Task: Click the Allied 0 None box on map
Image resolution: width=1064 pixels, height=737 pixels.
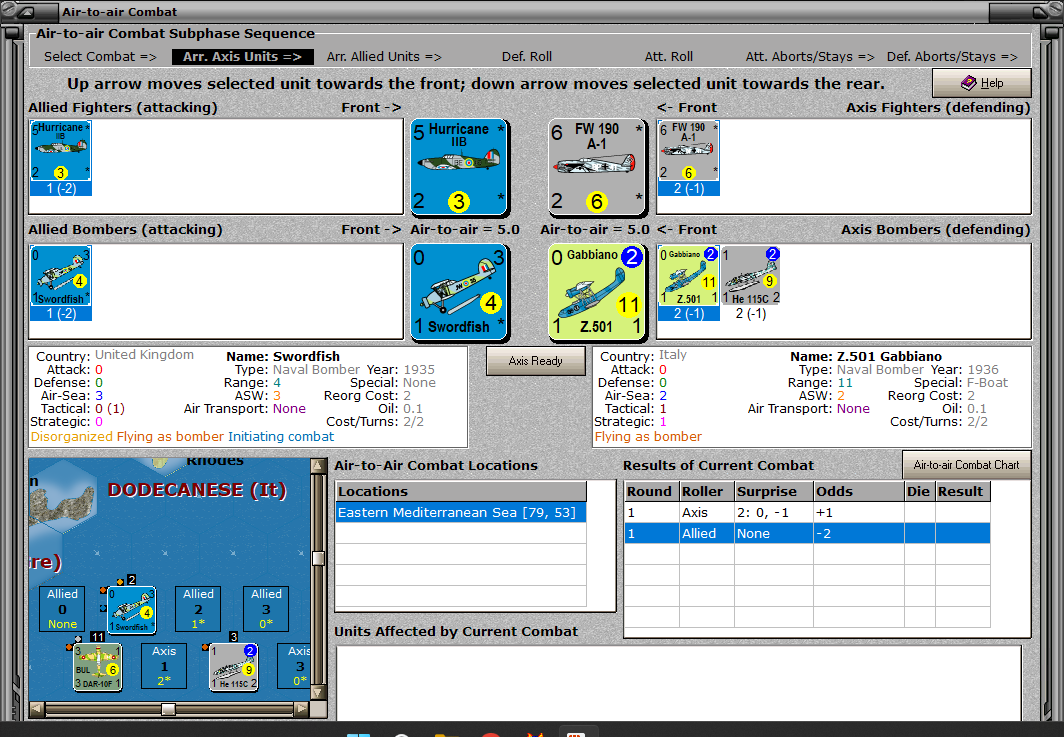Action: tap(62, 609)
